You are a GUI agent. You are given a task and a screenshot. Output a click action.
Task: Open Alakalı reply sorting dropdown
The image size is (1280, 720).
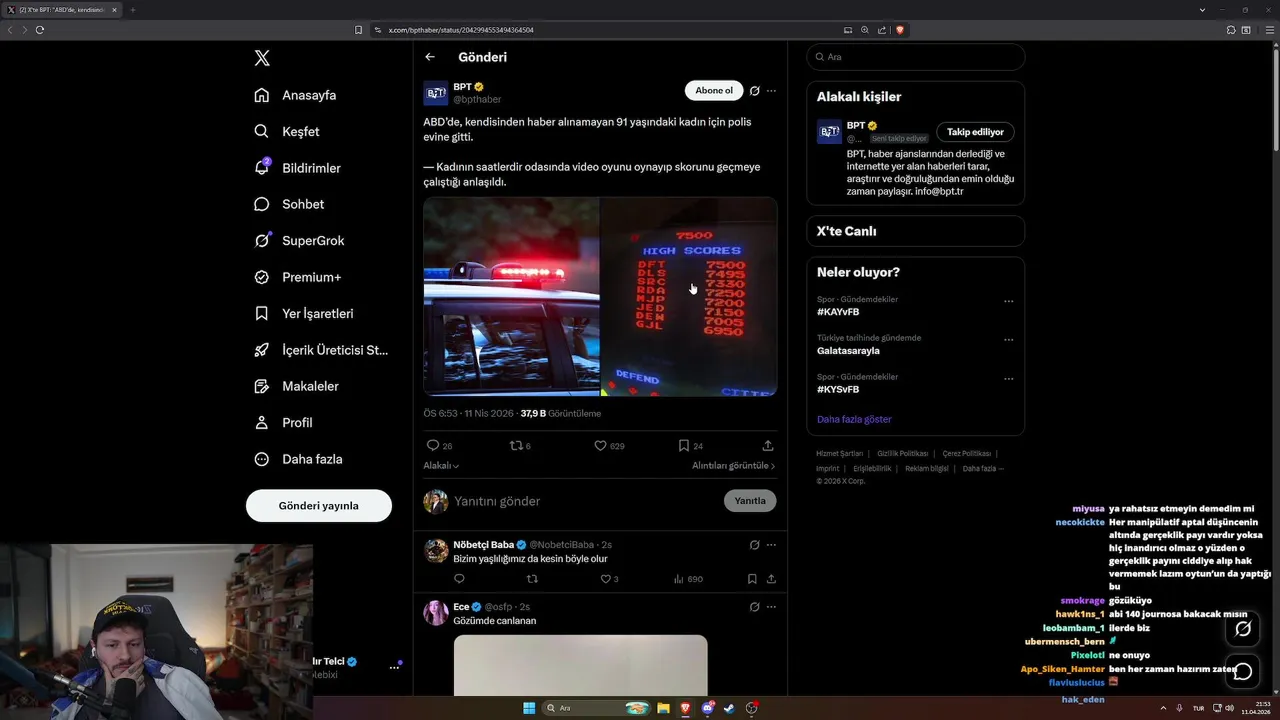441,466
